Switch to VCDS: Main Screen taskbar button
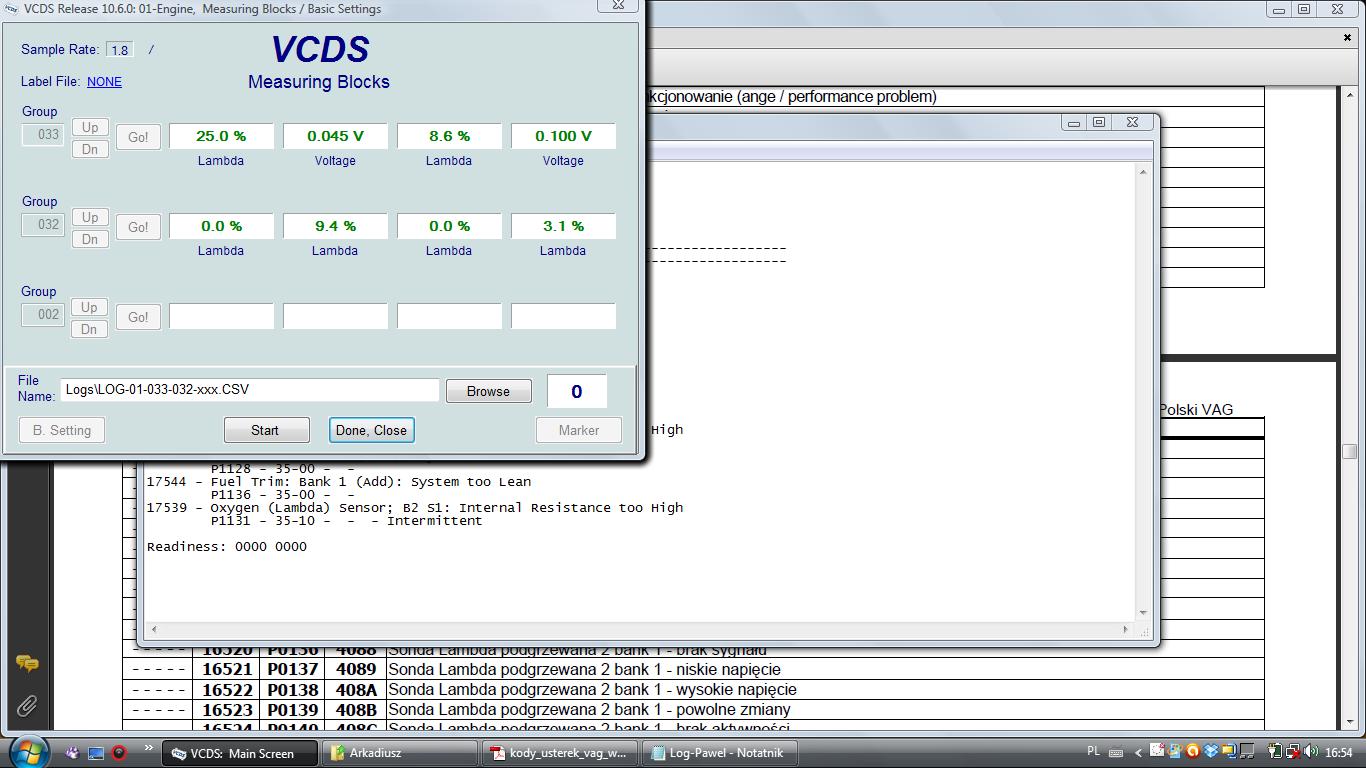Screen dimensions: 1366x768 240,753
